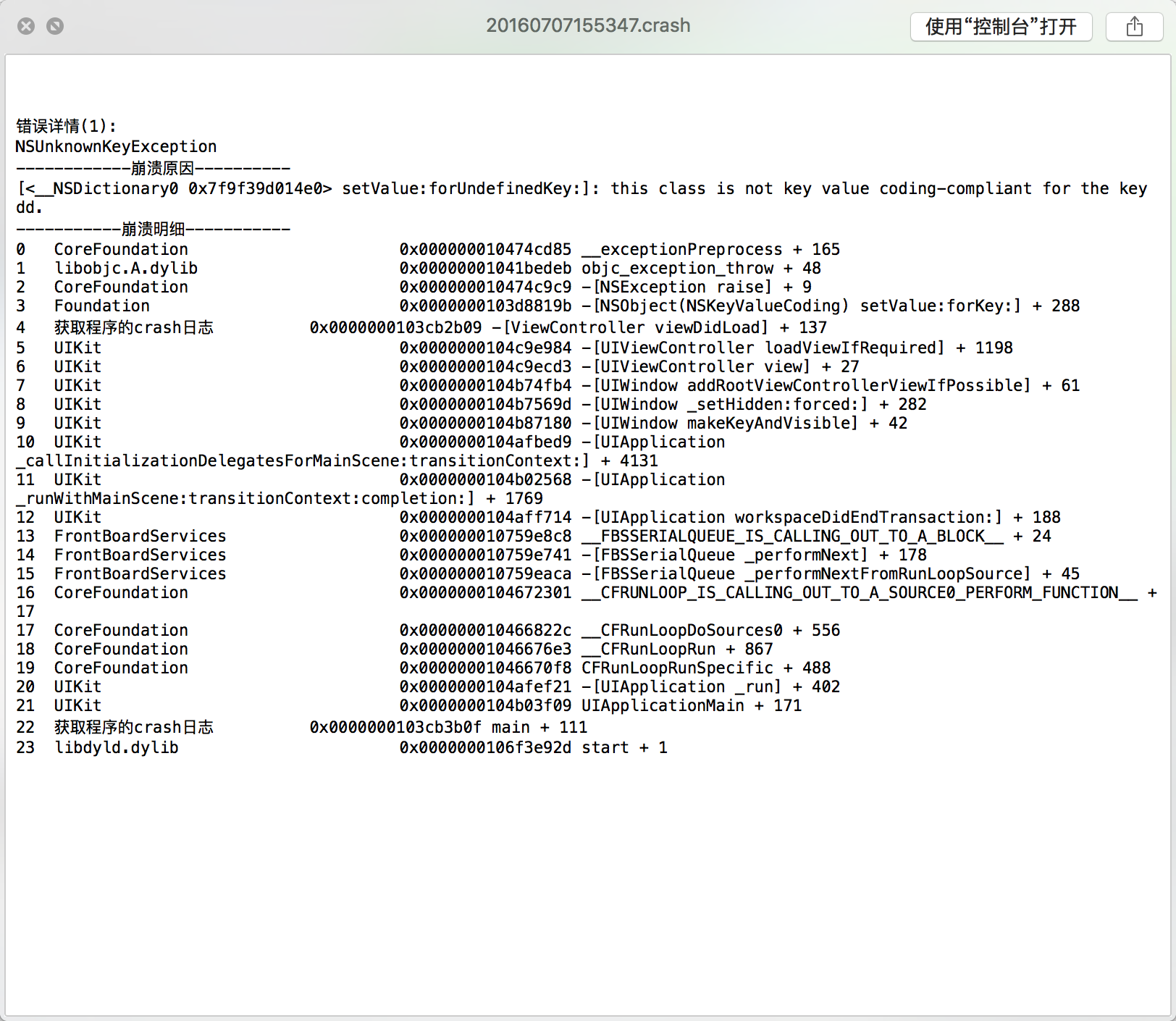Click the libdyld.dylib module name
This screenshot has height=1021, width=1176.
pos(117,747)
